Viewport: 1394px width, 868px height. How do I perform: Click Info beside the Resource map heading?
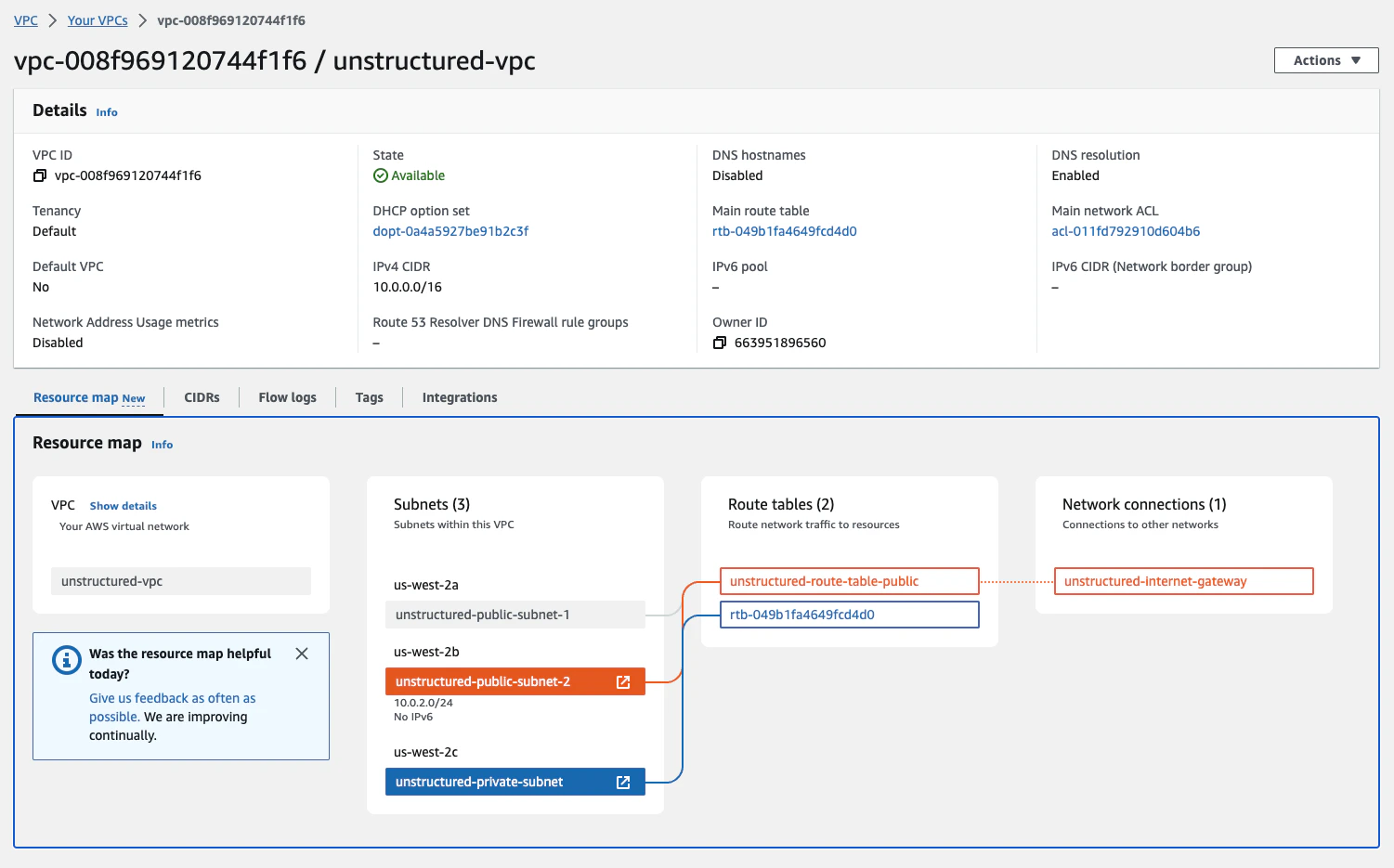click(x=162, y=444)
